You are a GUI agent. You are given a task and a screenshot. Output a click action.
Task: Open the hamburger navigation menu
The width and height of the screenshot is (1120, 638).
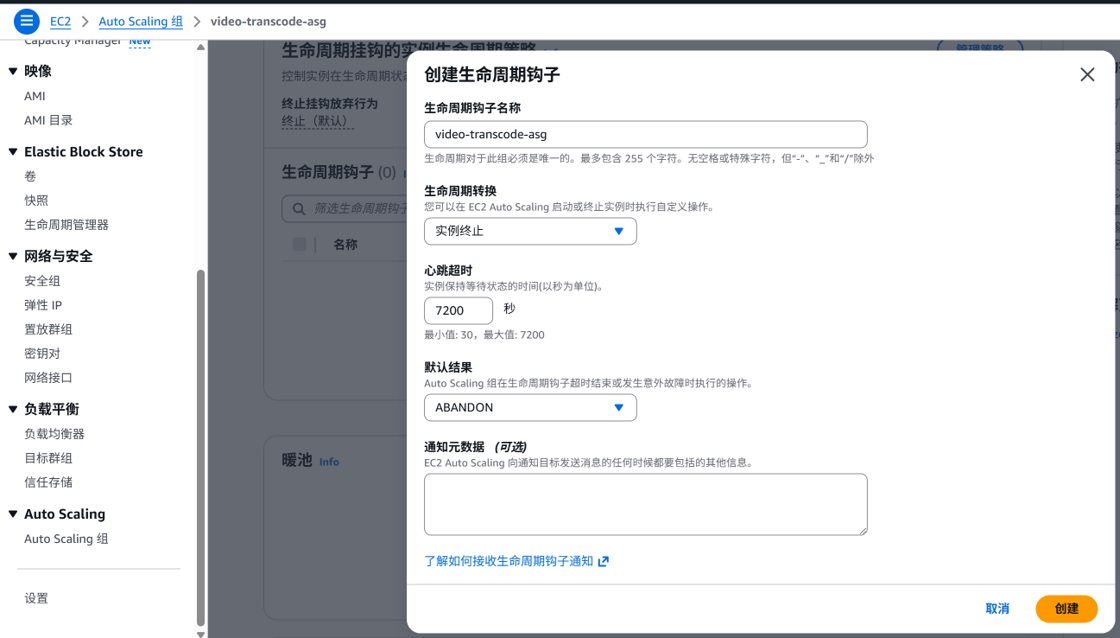[26, 21]
